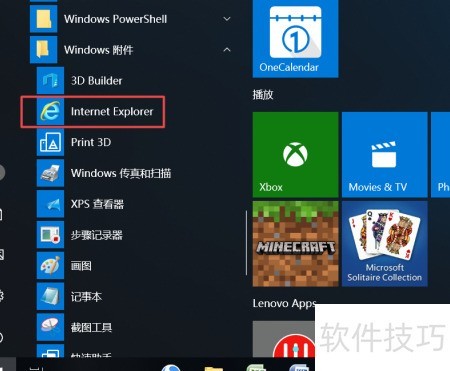Open the 截图工具 snipping tool icon
450x371 pixels.
[x=50, y=327]
